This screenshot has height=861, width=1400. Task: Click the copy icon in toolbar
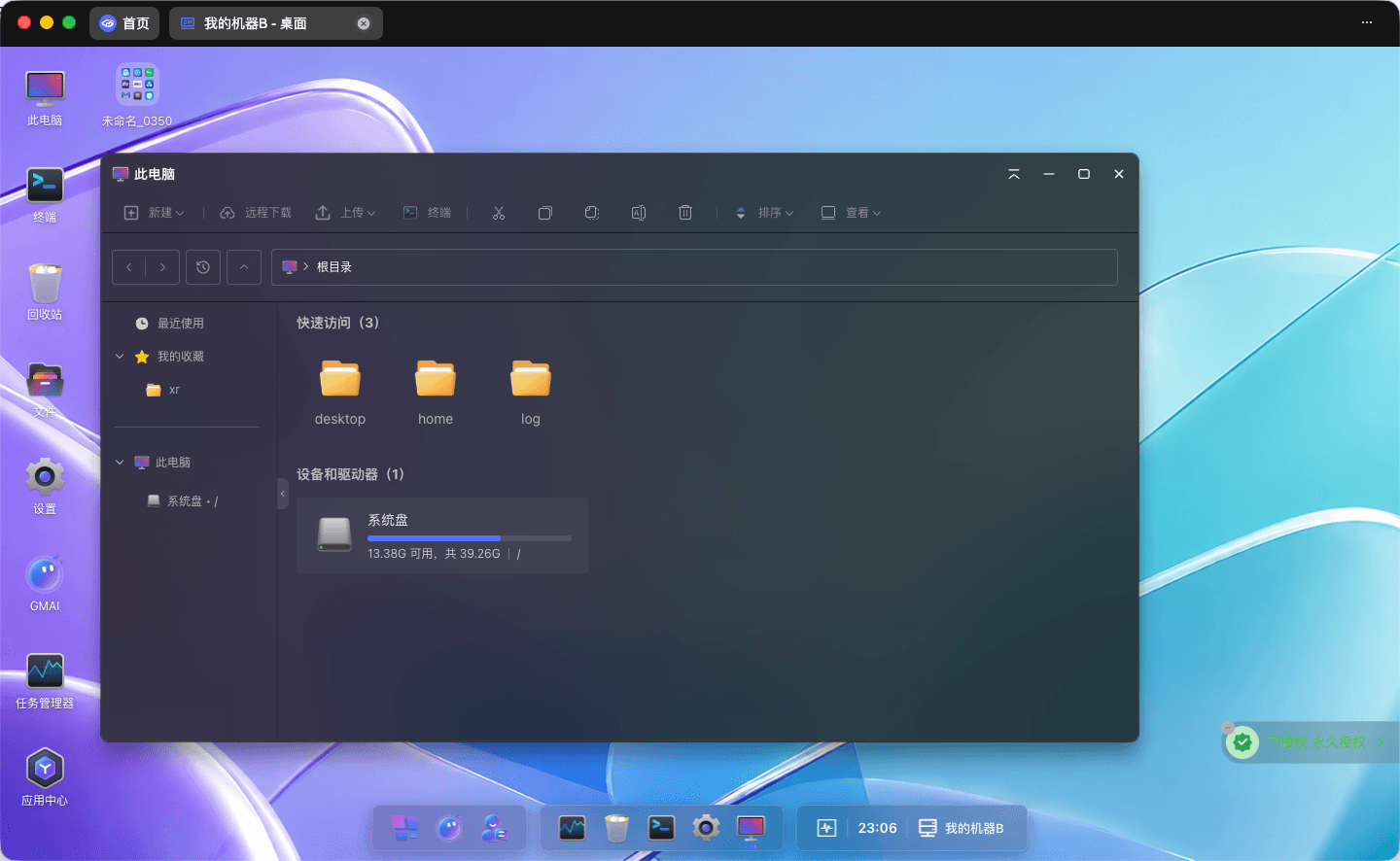click(545, 213)
